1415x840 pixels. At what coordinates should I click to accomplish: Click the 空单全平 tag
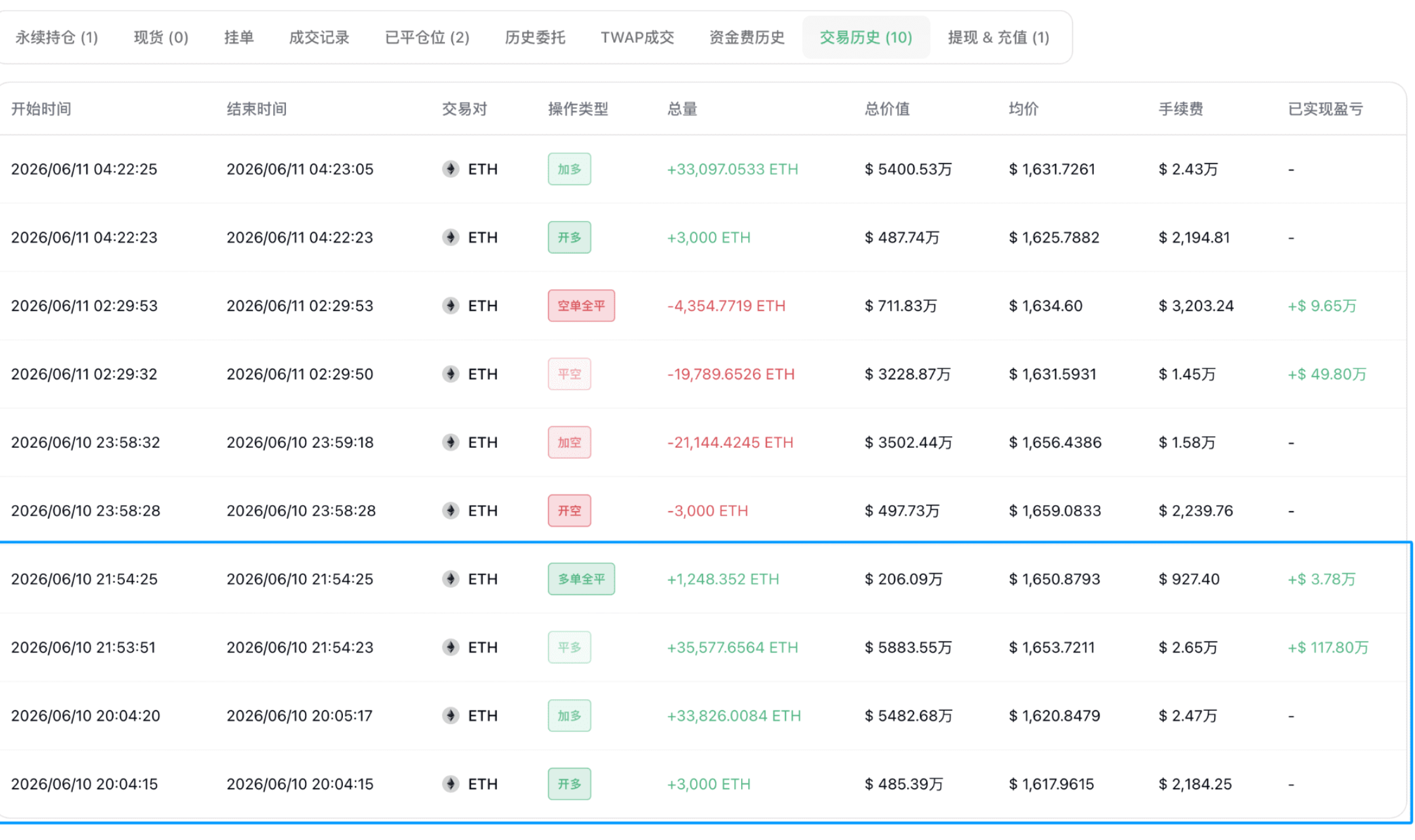tap(581, 306)
